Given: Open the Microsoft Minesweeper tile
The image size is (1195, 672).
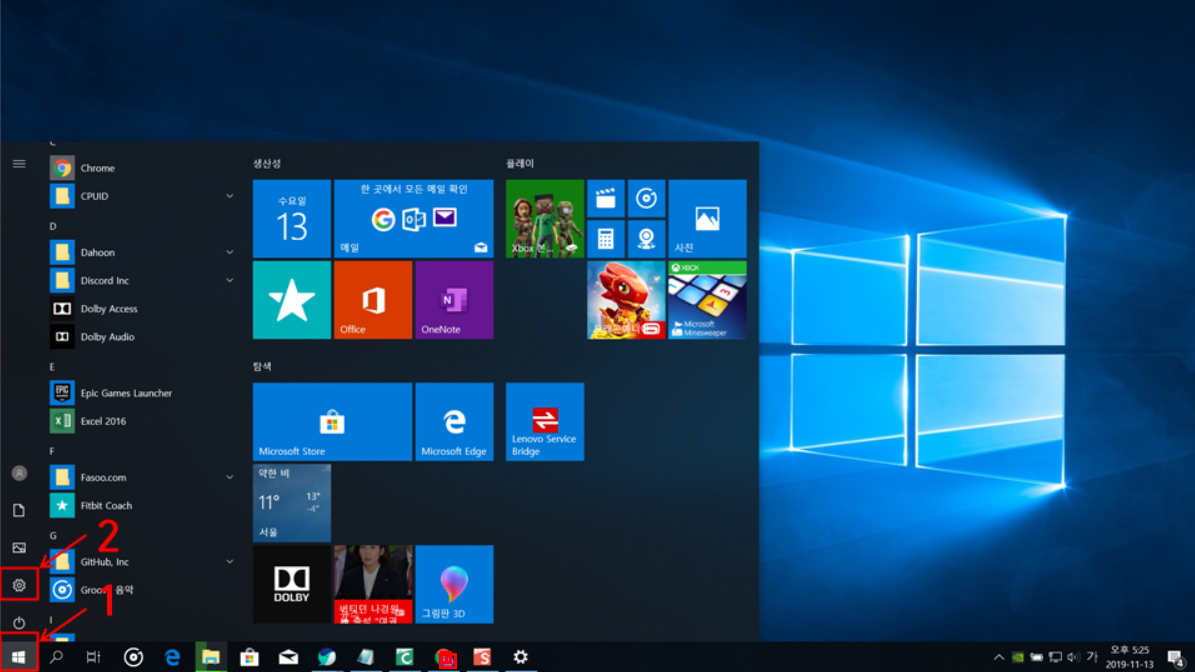Looking at the screenshot, I should tap(707, 300).
